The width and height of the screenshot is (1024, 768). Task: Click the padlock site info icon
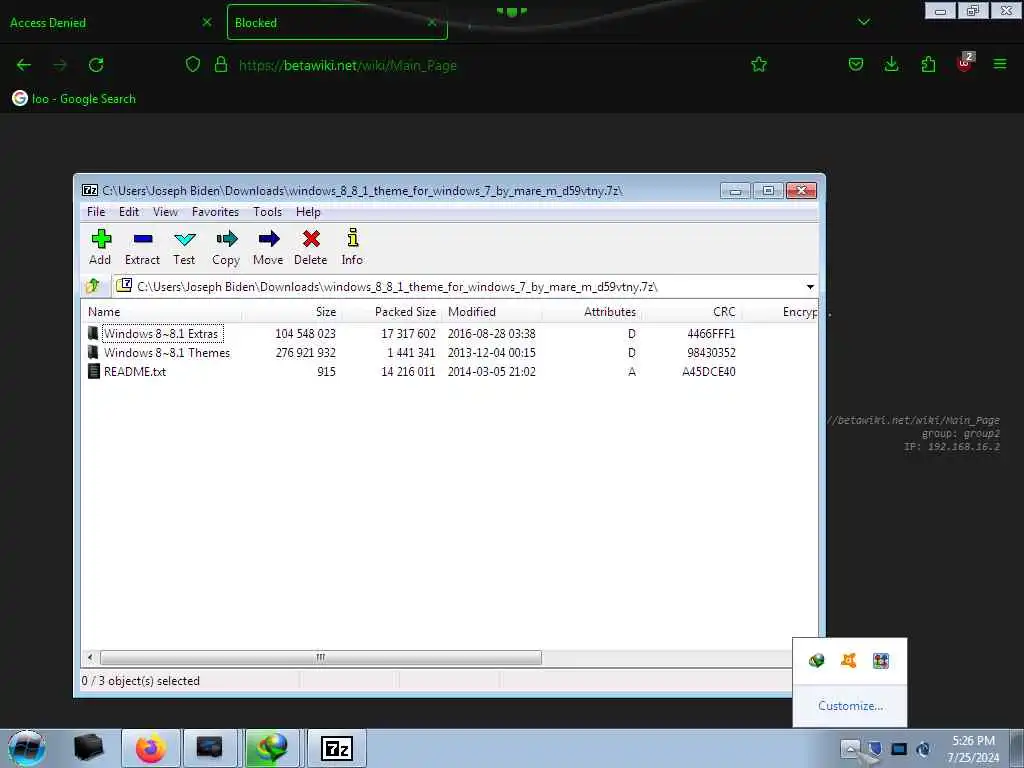click(x=221, y=65)
